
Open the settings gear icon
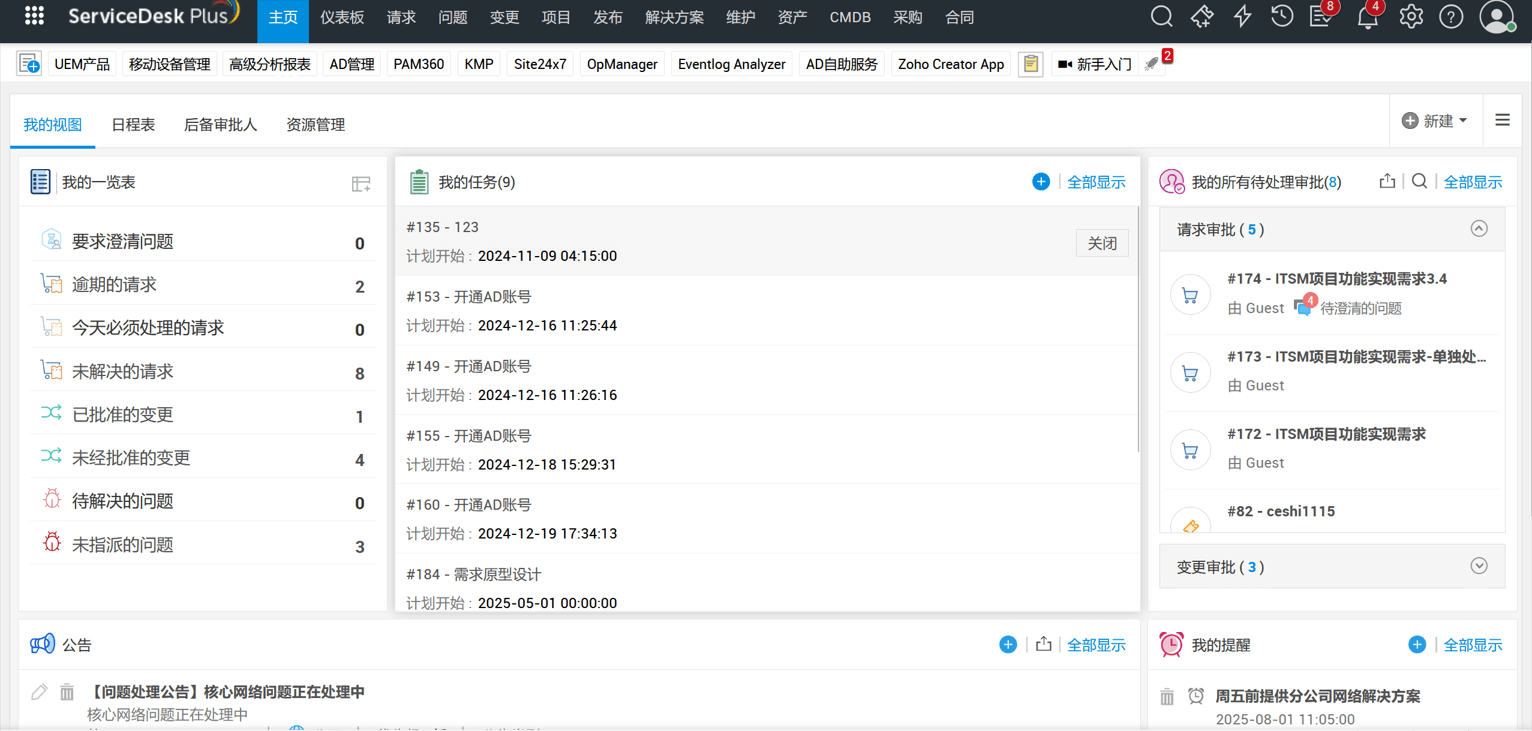point(1411,17)
